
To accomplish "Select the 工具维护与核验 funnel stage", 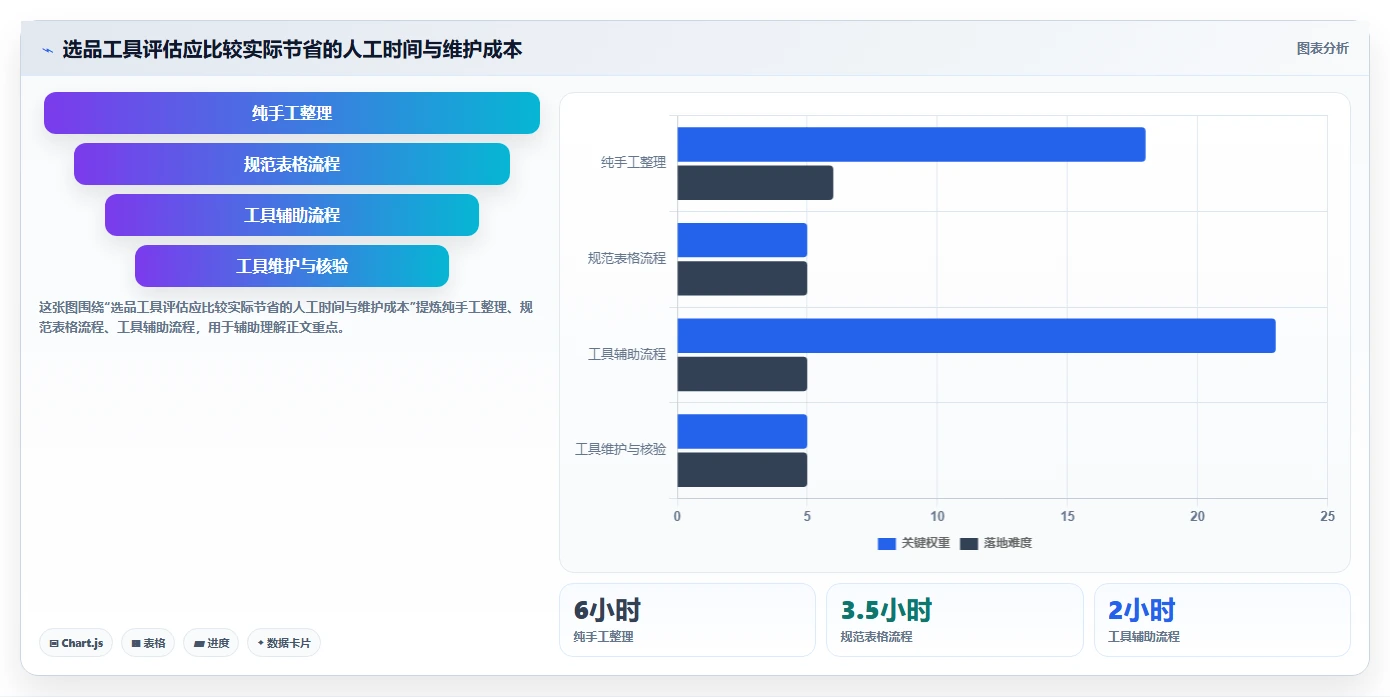I will (292, 266).
